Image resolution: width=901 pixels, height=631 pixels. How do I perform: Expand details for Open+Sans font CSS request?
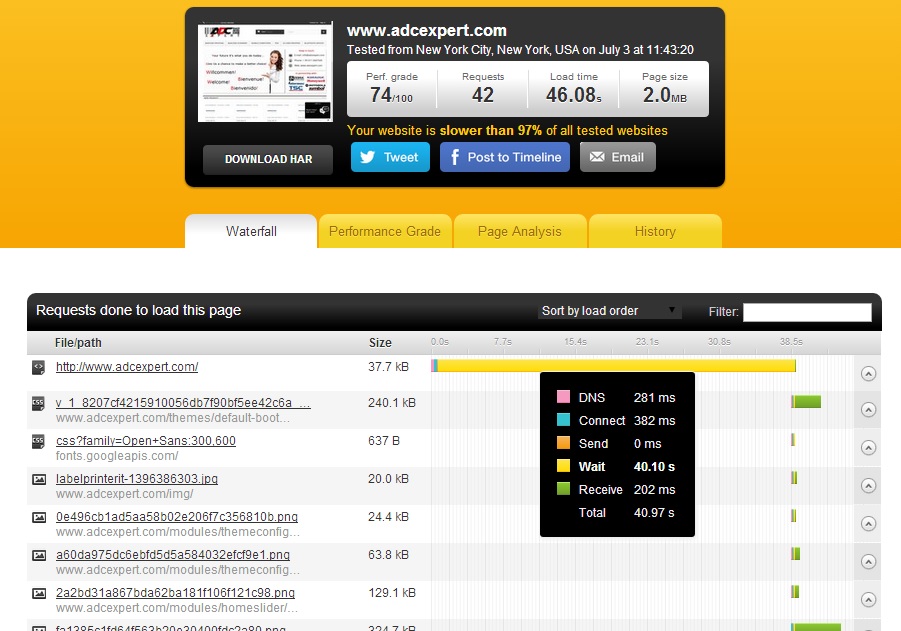[x=868, y=448]
